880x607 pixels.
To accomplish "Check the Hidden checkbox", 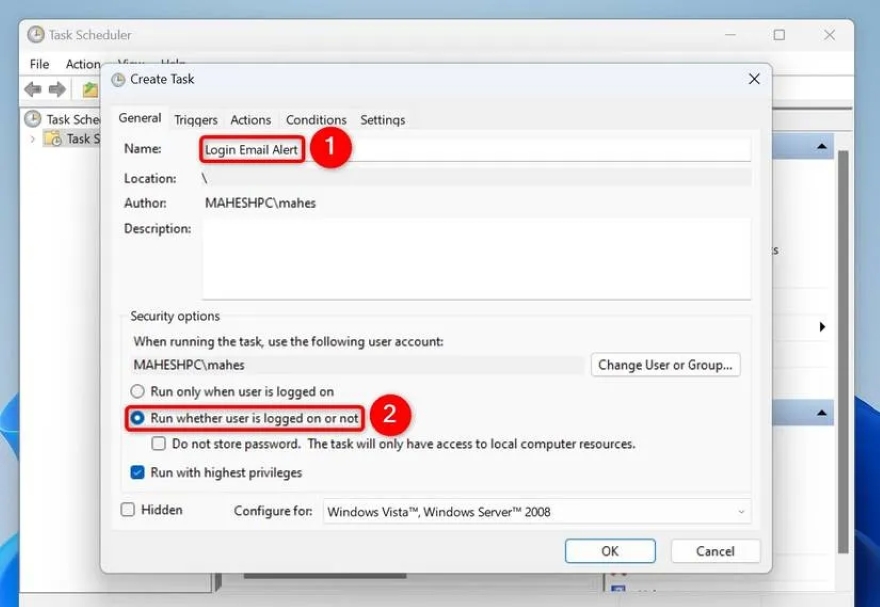I will 127,510.
